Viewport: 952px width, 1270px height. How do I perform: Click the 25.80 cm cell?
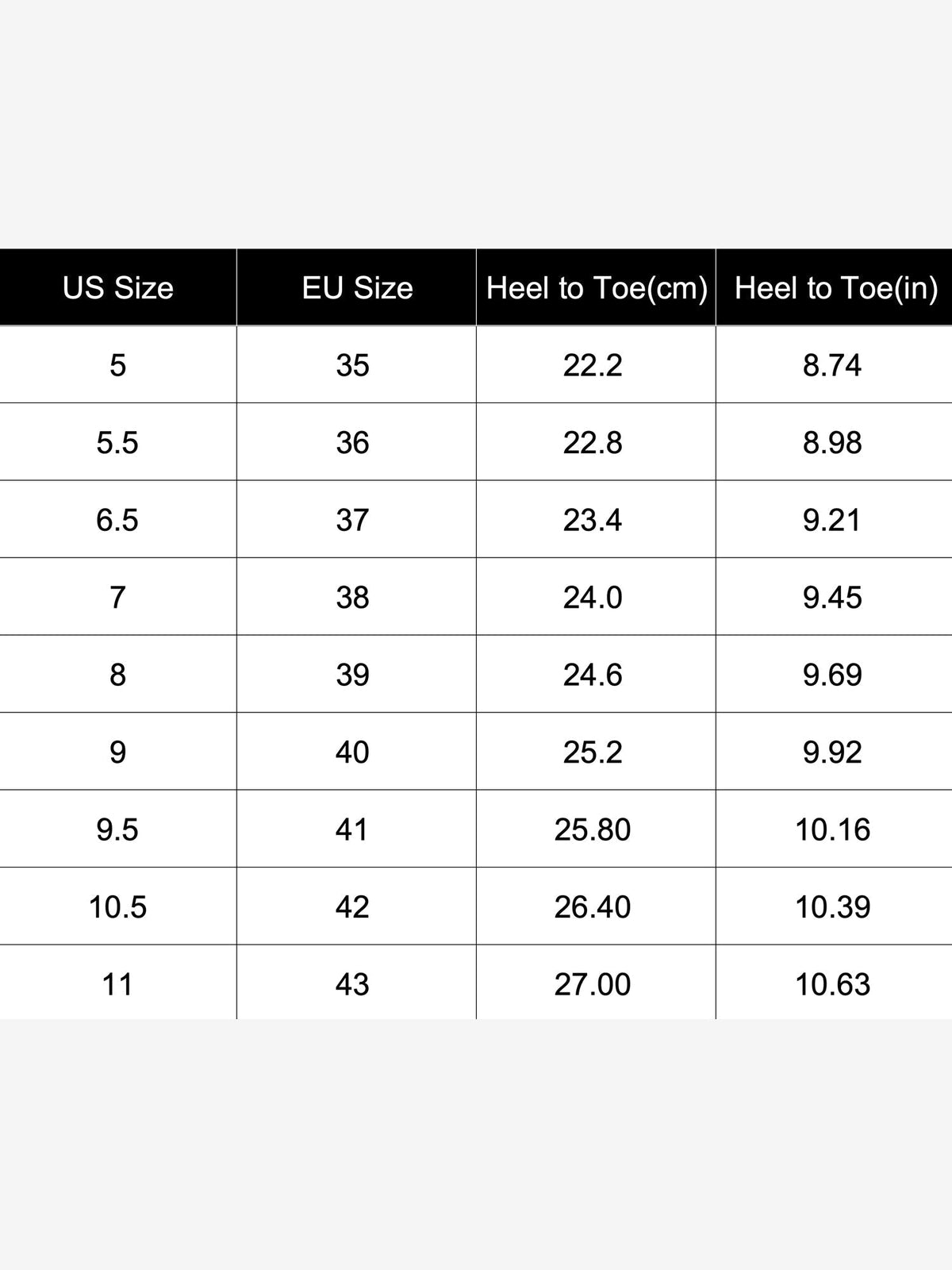click(x=597, y=829)
